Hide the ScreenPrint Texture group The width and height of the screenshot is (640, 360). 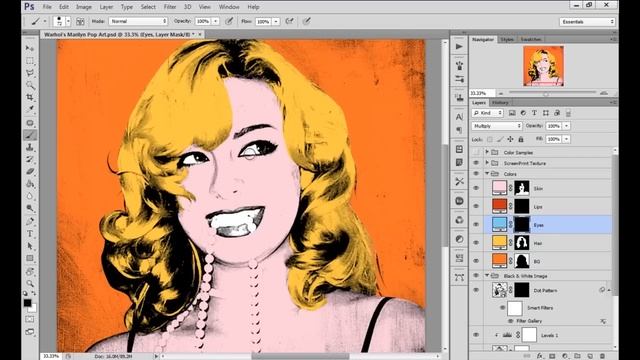click(x=476, y=163)
